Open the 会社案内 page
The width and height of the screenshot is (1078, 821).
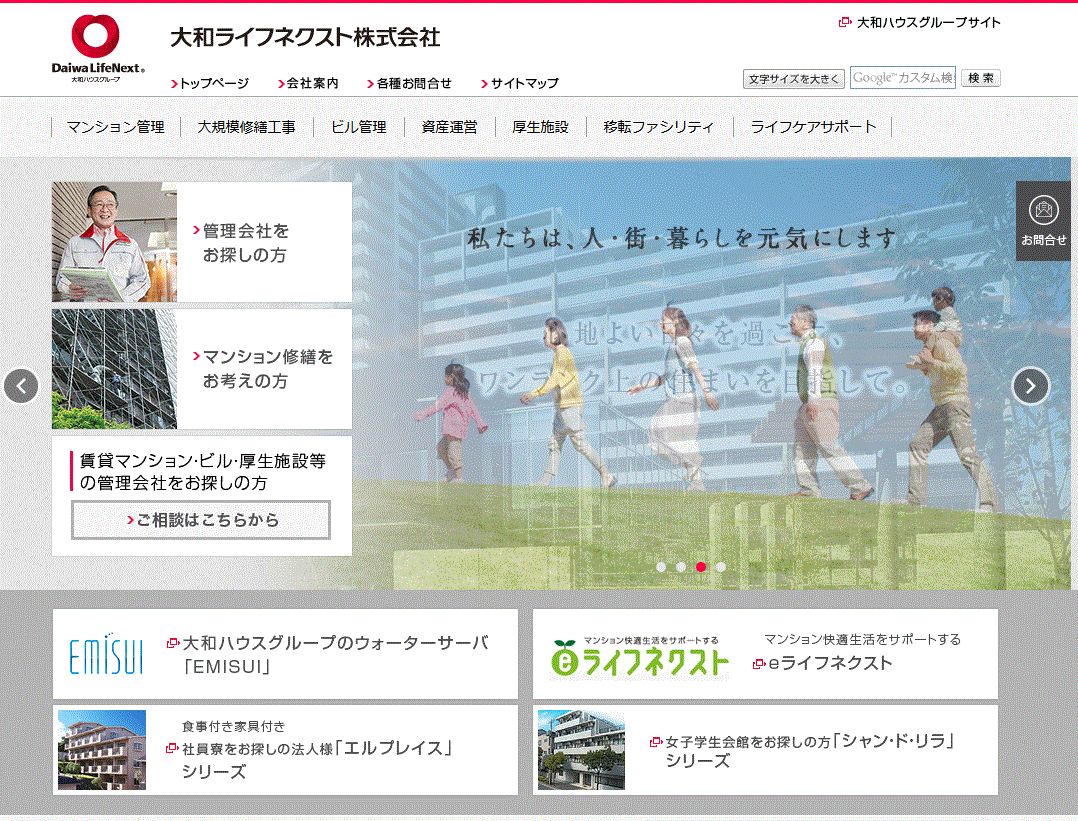(x=308, y=83)
